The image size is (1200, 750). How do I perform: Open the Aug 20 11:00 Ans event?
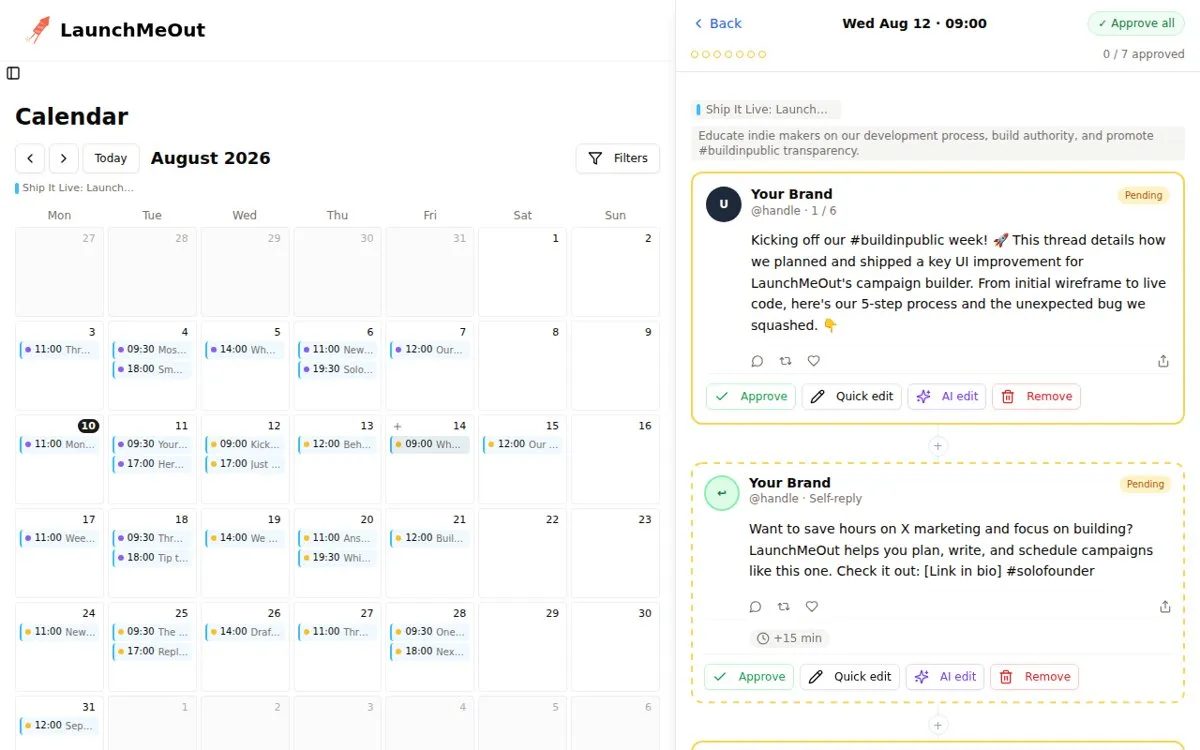(337, 538)
